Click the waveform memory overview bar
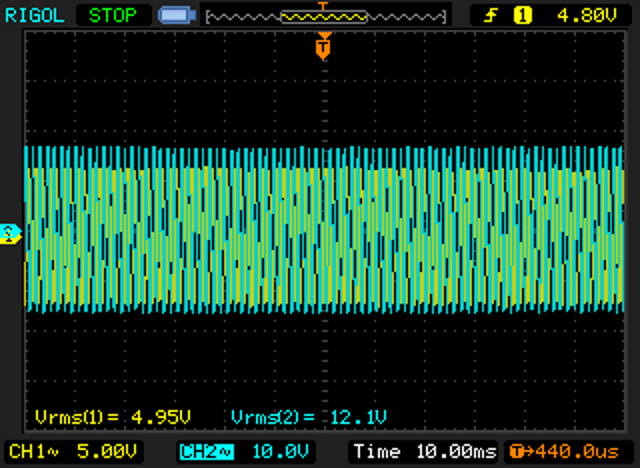 (323, 17)
